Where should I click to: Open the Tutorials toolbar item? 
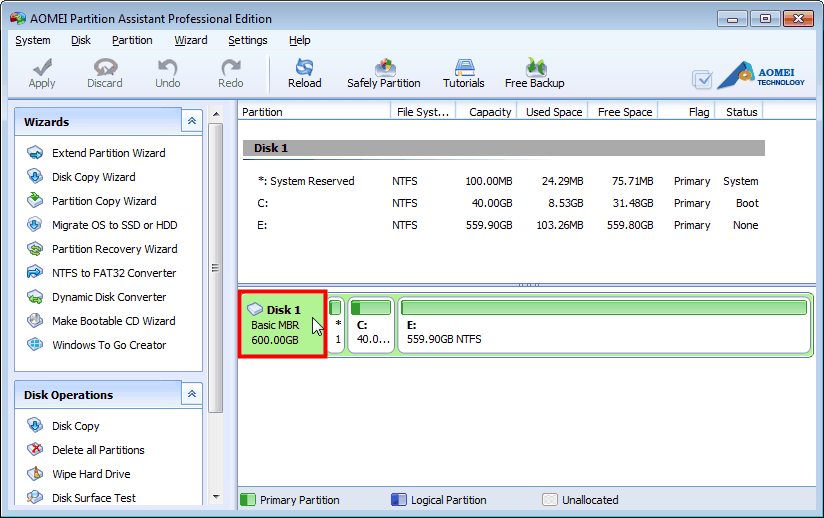[464, 73]
